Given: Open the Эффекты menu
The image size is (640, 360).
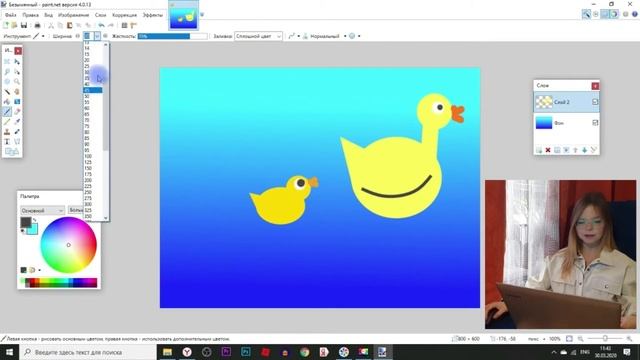Looking at the screenshot, I should (153, 15).
